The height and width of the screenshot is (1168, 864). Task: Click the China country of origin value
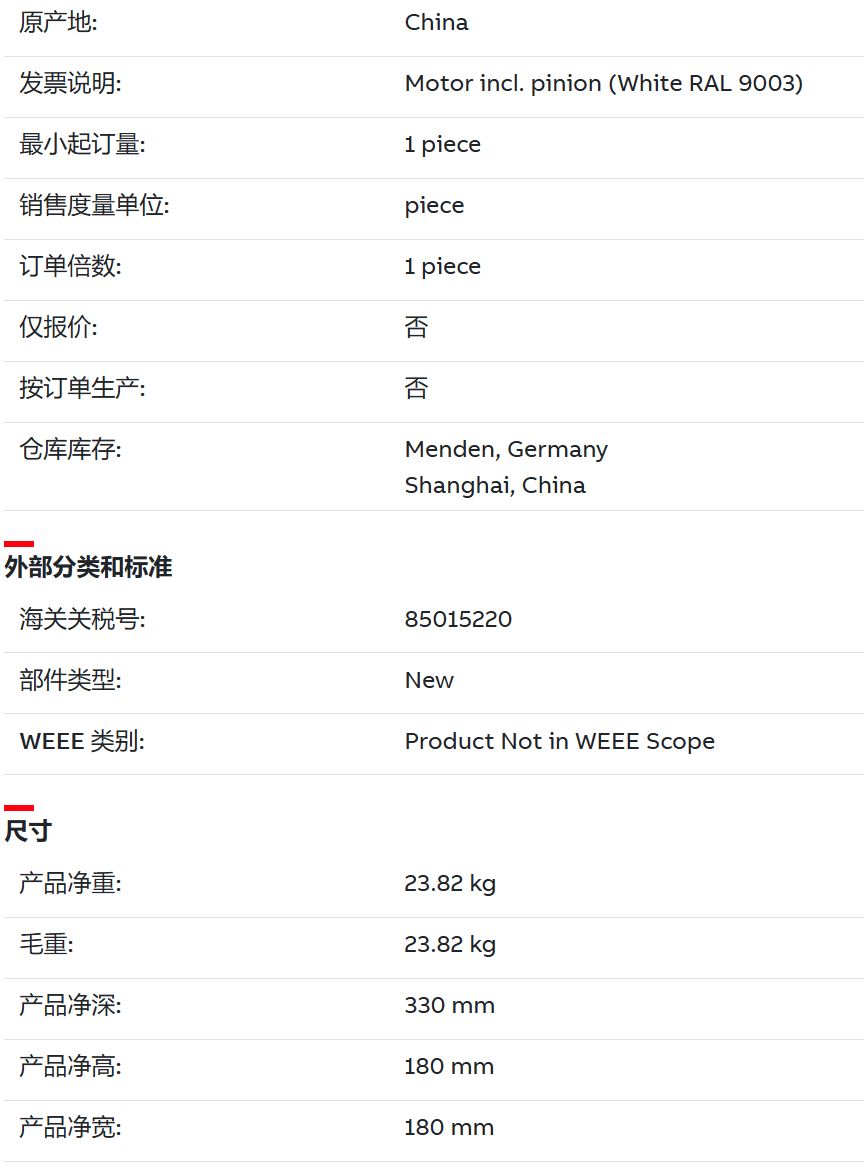[x=436, y=22]
